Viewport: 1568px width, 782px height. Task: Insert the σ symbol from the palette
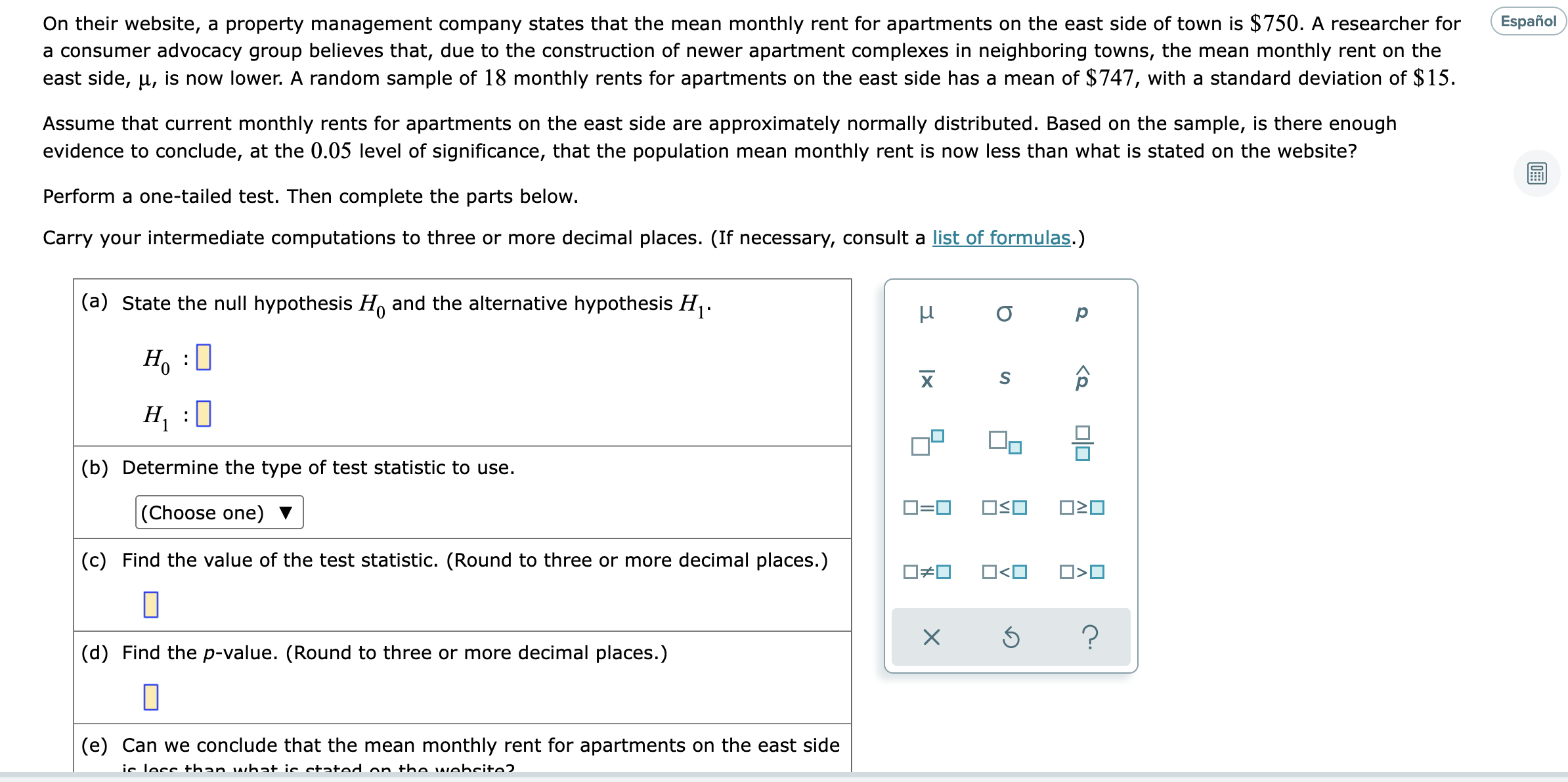[1003, 314]
